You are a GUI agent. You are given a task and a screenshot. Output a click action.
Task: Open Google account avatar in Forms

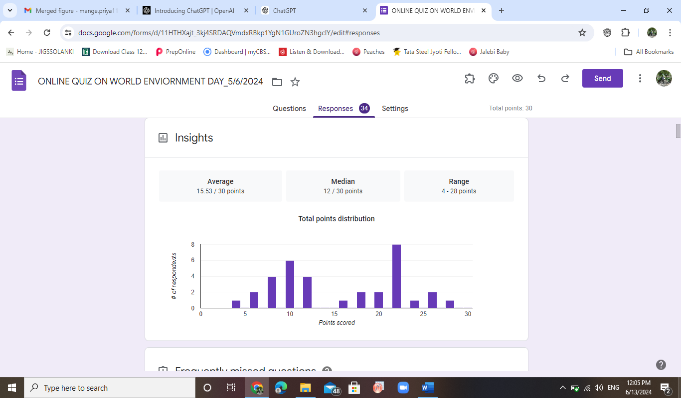(x=664, y=78)
